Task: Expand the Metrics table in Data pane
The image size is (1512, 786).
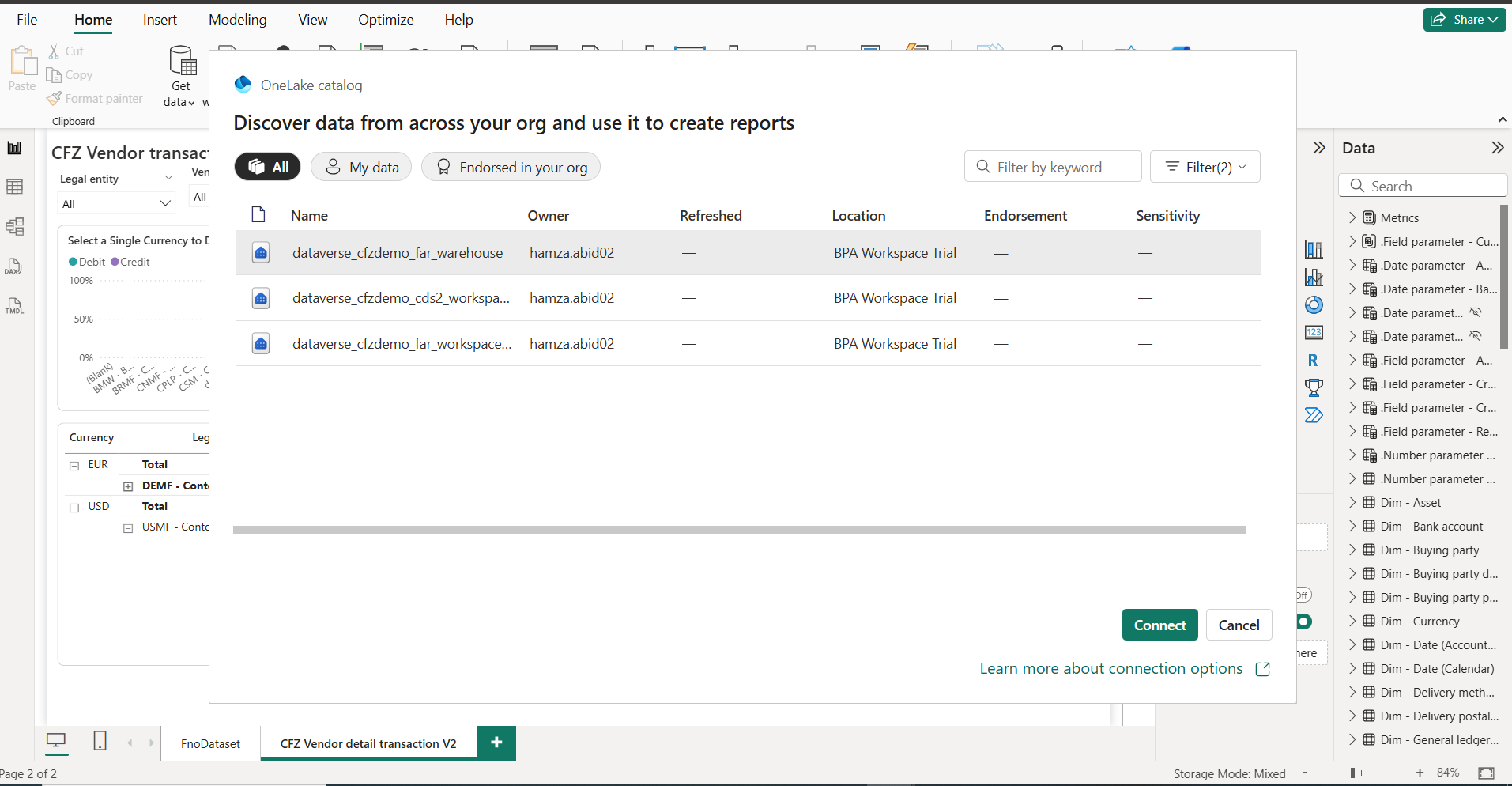Action: click(1352, 217)
